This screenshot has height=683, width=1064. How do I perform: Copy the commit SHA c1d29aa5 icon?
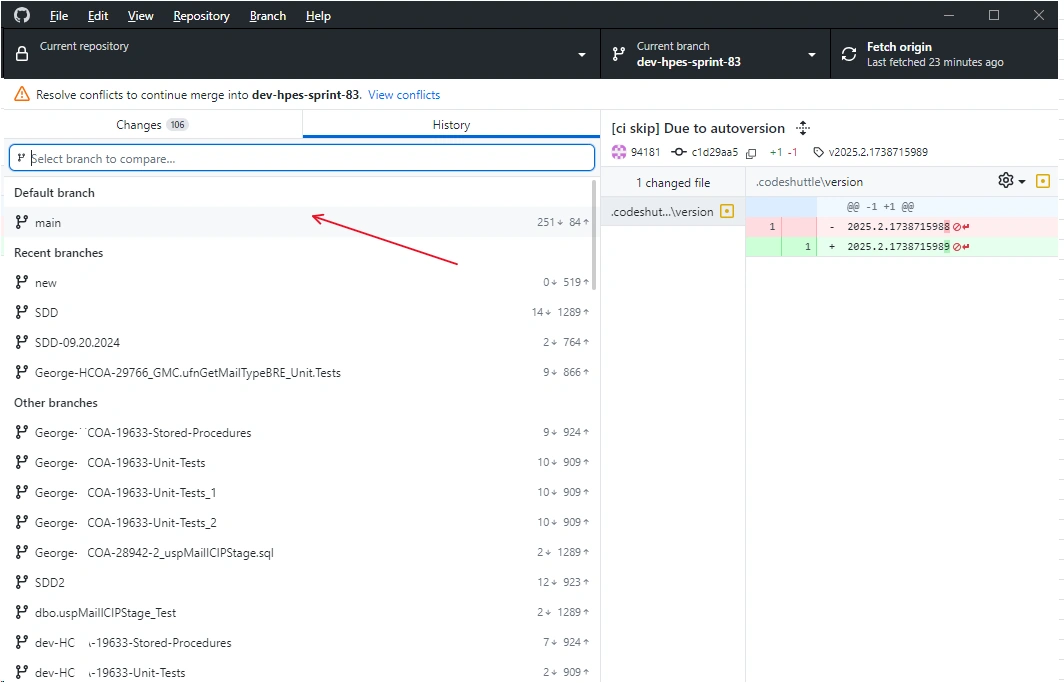tap(750, 153)
